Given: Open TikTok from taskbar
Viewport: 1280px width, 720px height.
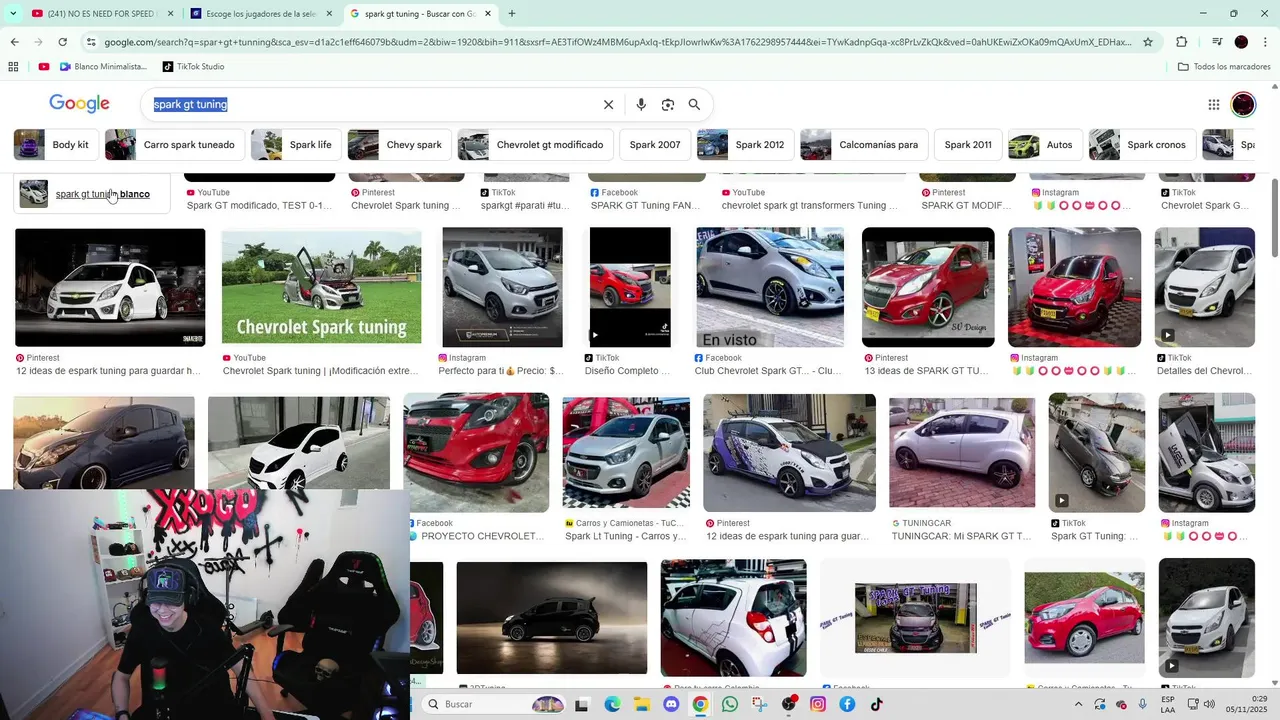Looking at the screenshot, I should click(877, 705).
